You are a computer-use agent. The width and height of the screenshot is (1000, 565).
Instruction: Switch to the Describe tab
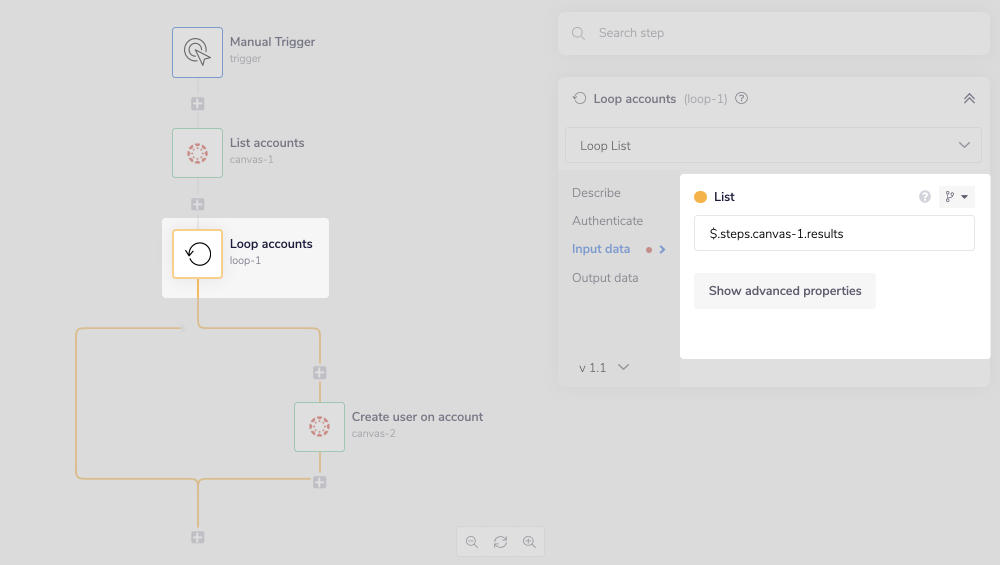pyautogui.click(x=596, y=193)
